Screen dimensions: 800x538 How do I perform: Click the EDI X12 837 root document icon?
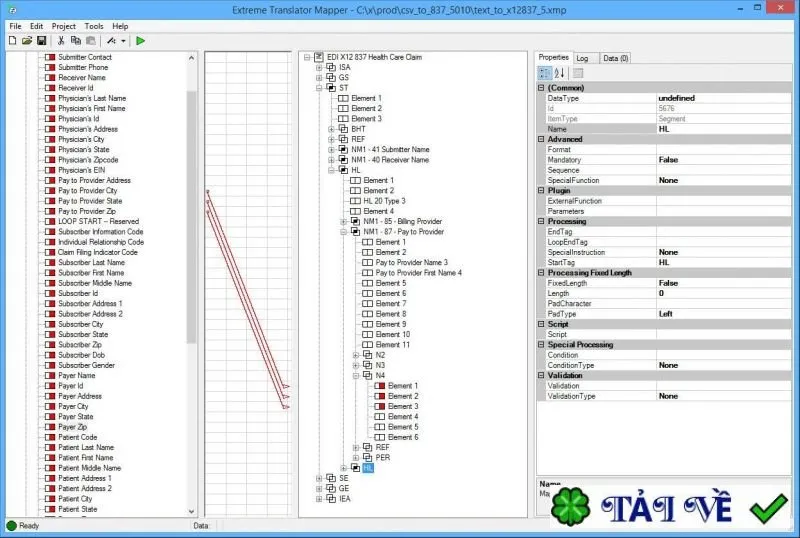pos(319,57)
